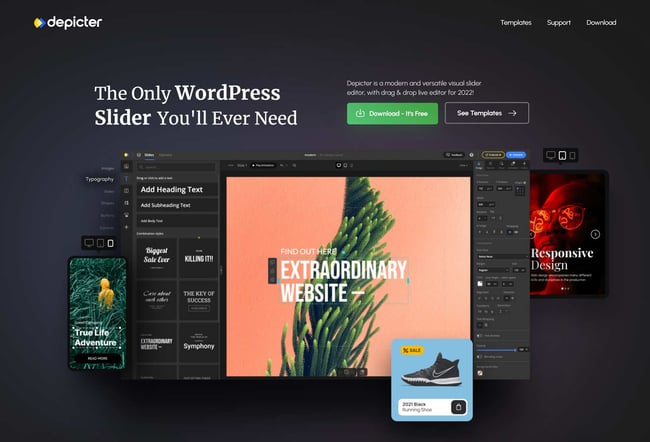Click next arrow on Responsive Design slide
This screenshot has width=650, height=442.
[595, 234]
